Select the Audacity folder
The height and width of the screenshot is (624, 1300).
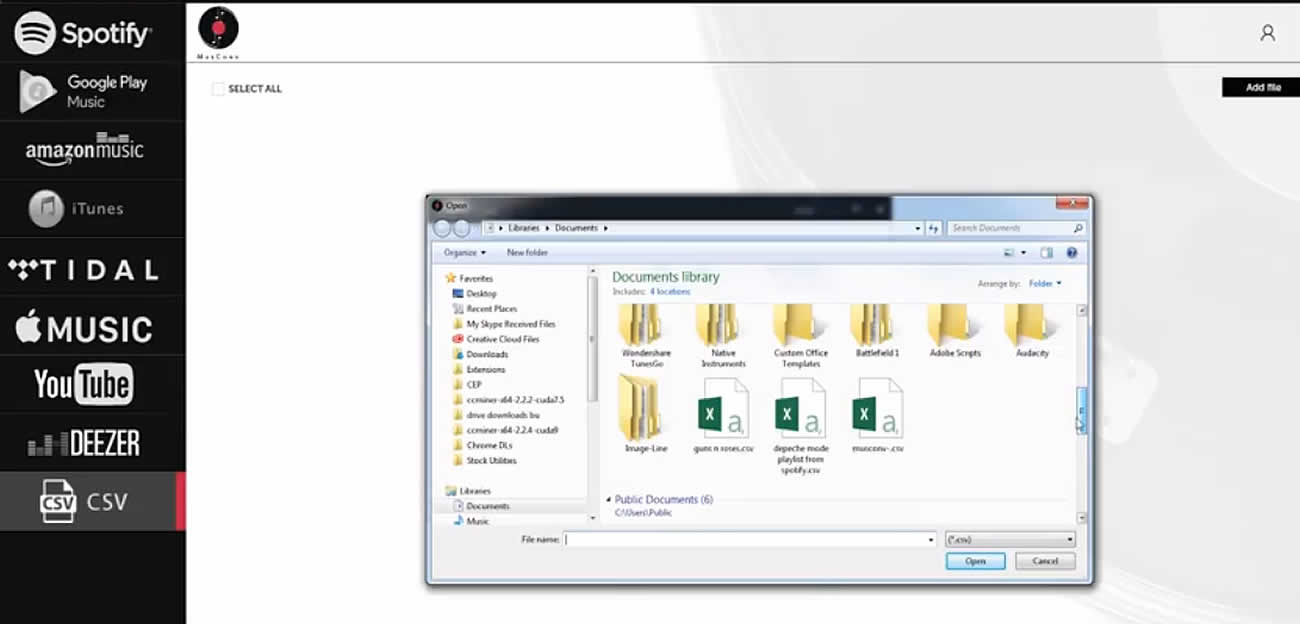click(x=1031, y=331)
